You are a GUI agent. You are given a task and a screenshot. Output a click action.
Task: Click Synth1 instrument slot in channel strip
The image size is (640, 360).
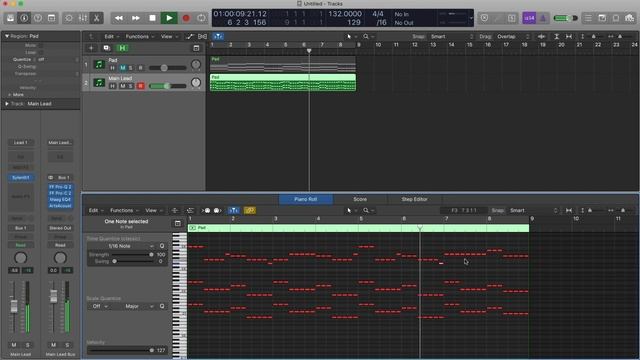click(x=20, y=178)
